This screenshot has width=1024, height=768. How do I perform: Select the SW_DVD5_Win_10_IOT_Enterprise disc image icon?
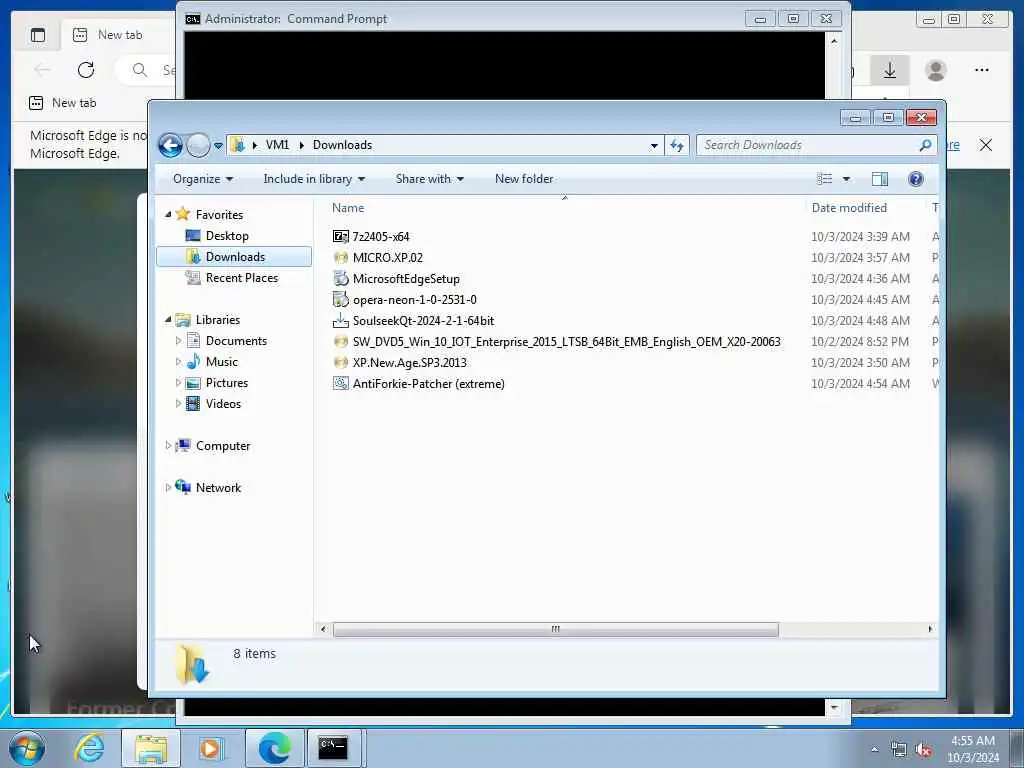(340, 342)
